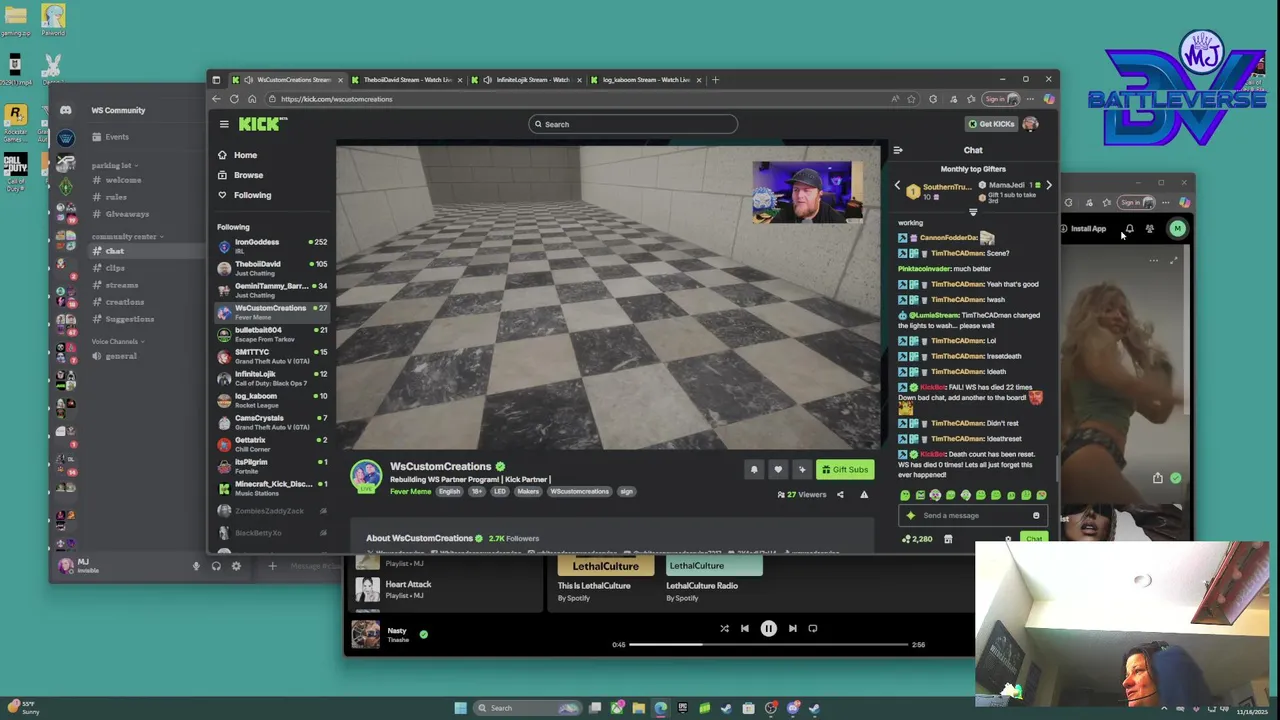
Task: Click the Gift Subs button
Action: (x=845, y=469)
